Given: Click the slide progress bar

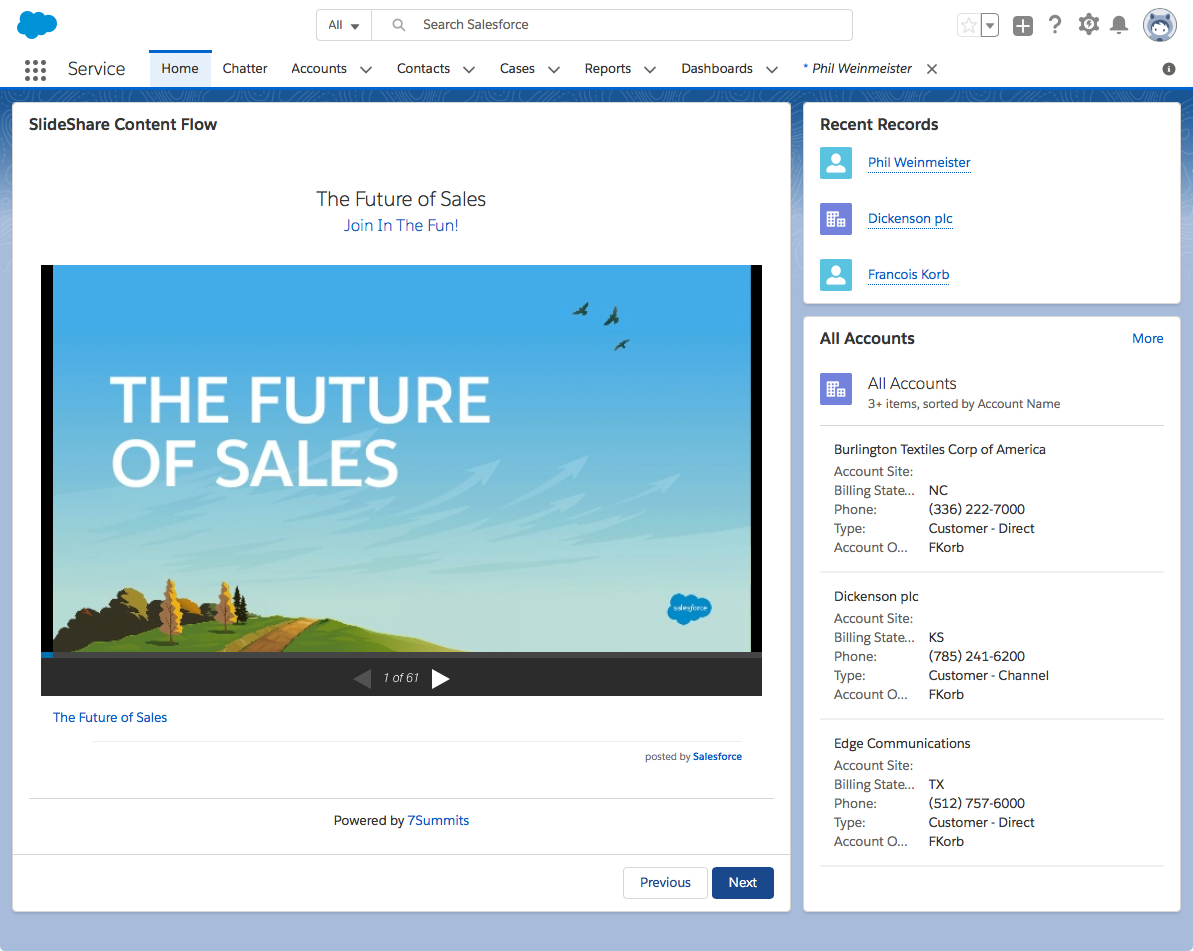Looking at the screenshot, I should pos(401,654).
